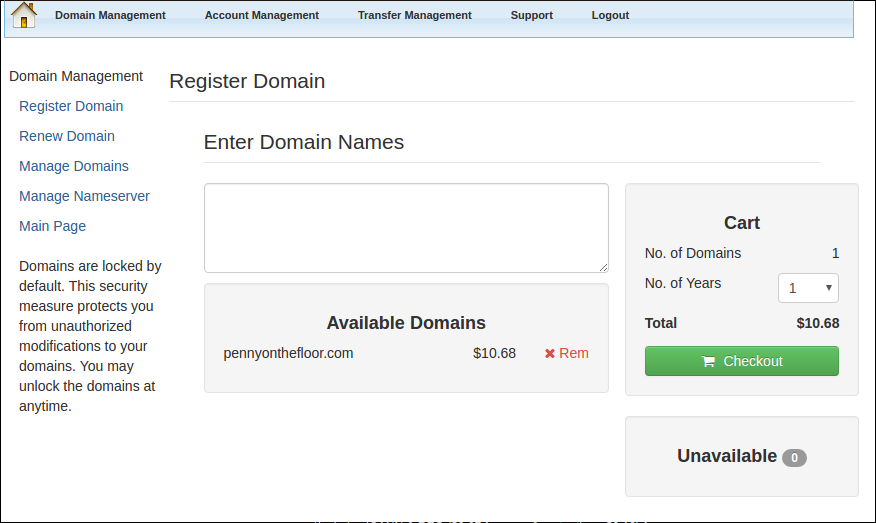Image resolution: width=876 pixels, height=523 pixels.
Task: Open the Manage Domains link
Action: click(x=74, y=167)
